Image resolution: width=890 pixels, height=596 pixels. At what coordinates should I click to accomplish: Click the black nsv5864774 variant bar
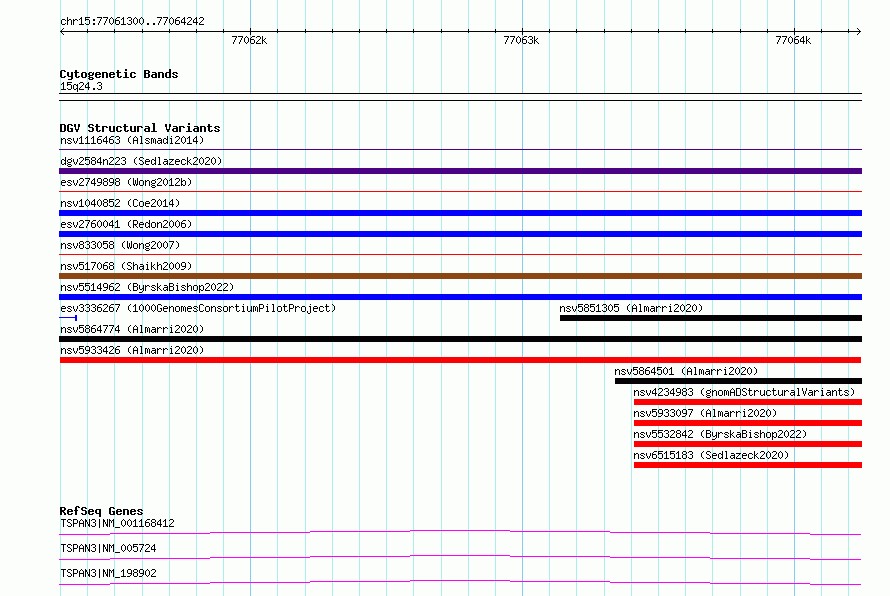click(x=460, y=339)
